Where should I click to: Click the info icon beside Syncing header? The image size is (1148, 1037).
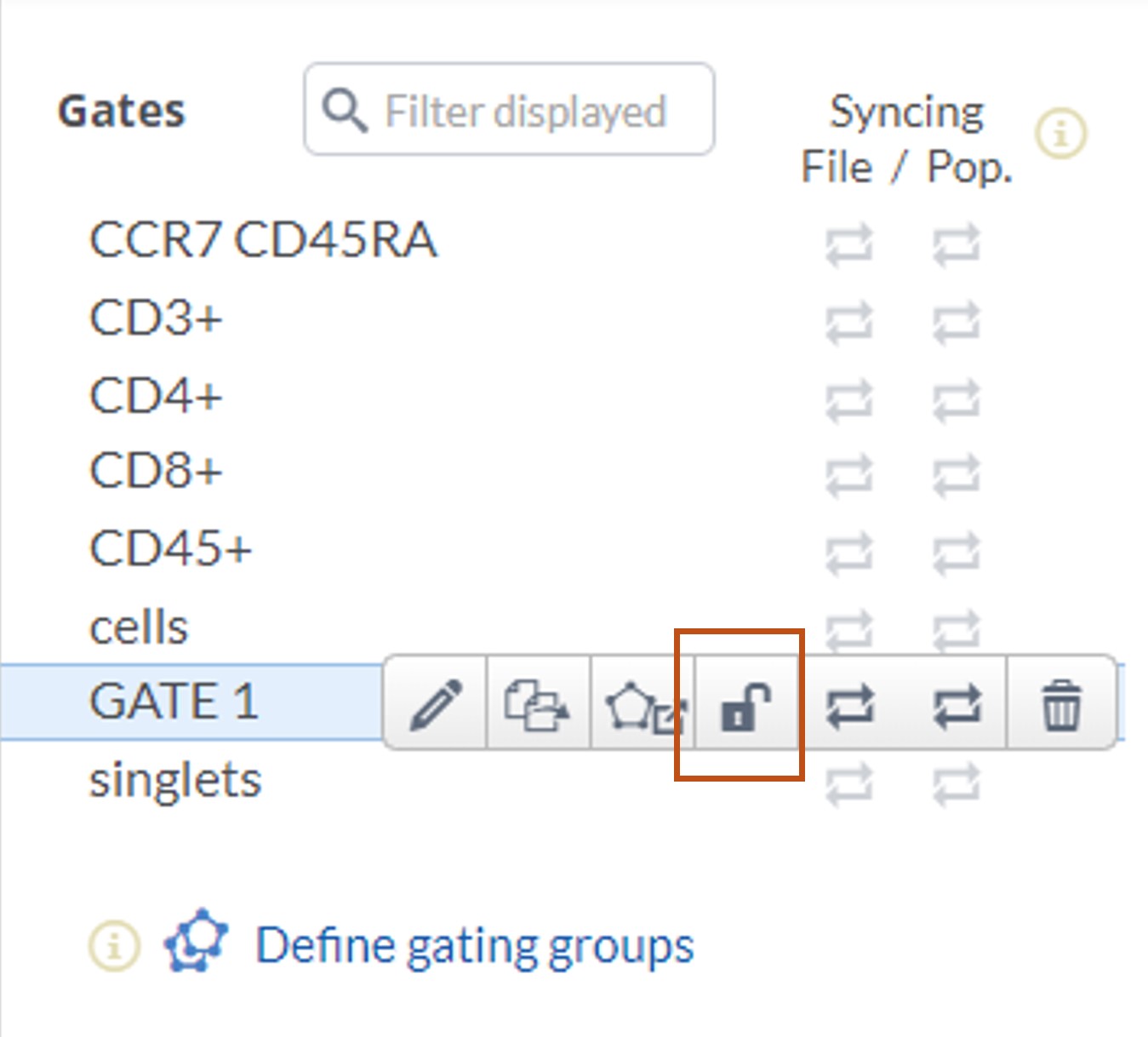(x=1060, y=134)
